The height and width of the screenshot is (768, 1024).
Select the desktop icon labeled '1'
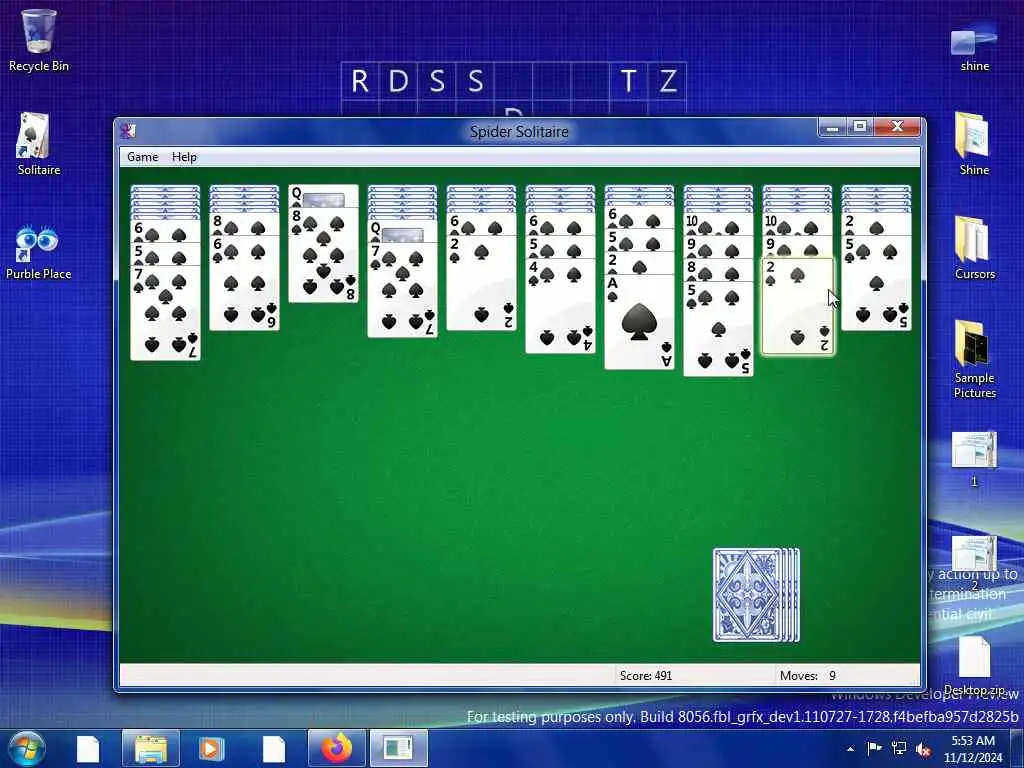coord(974,459)
